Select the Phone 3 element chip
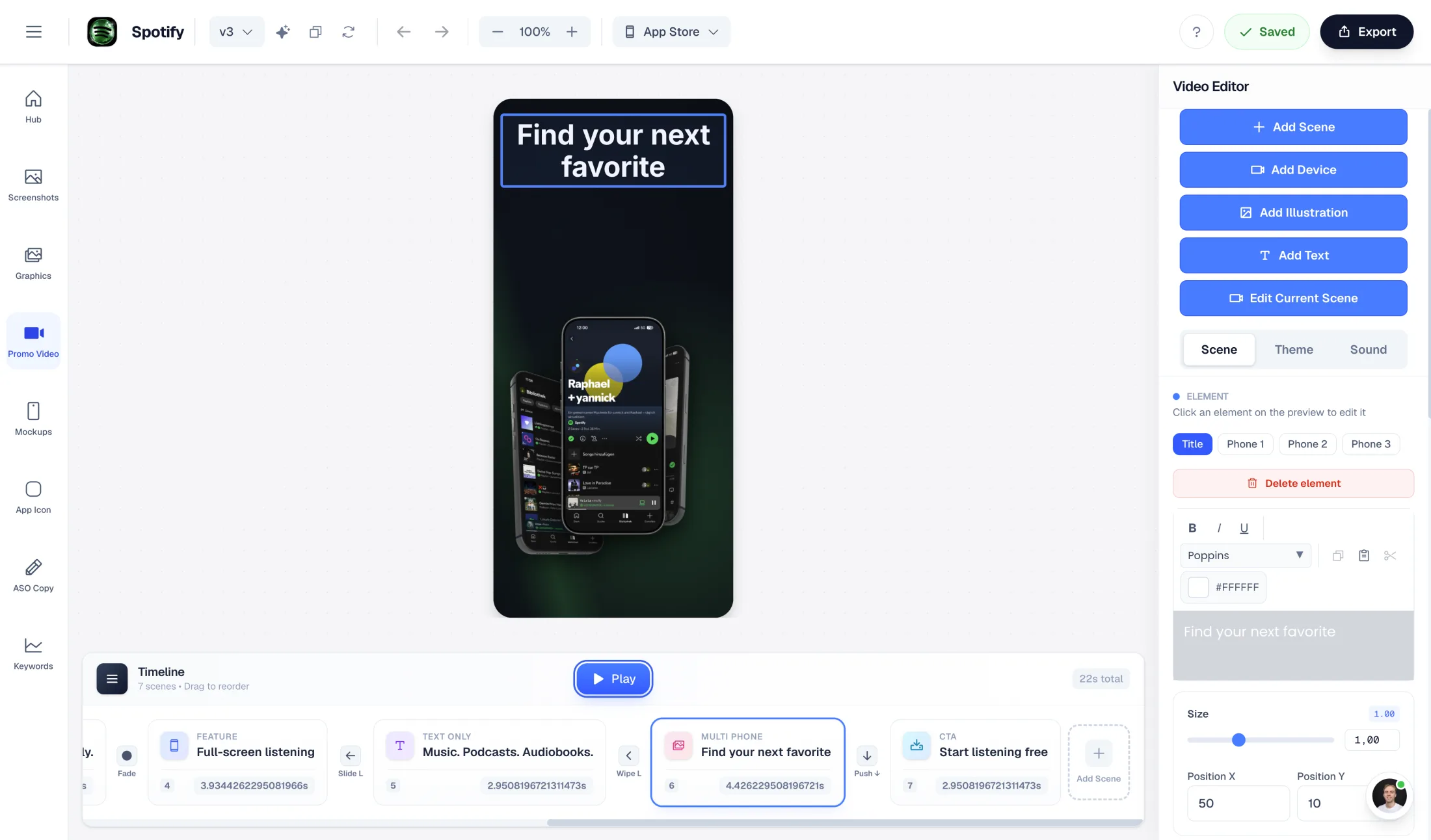The image size is (1431, 840). tap(1371, 444)
